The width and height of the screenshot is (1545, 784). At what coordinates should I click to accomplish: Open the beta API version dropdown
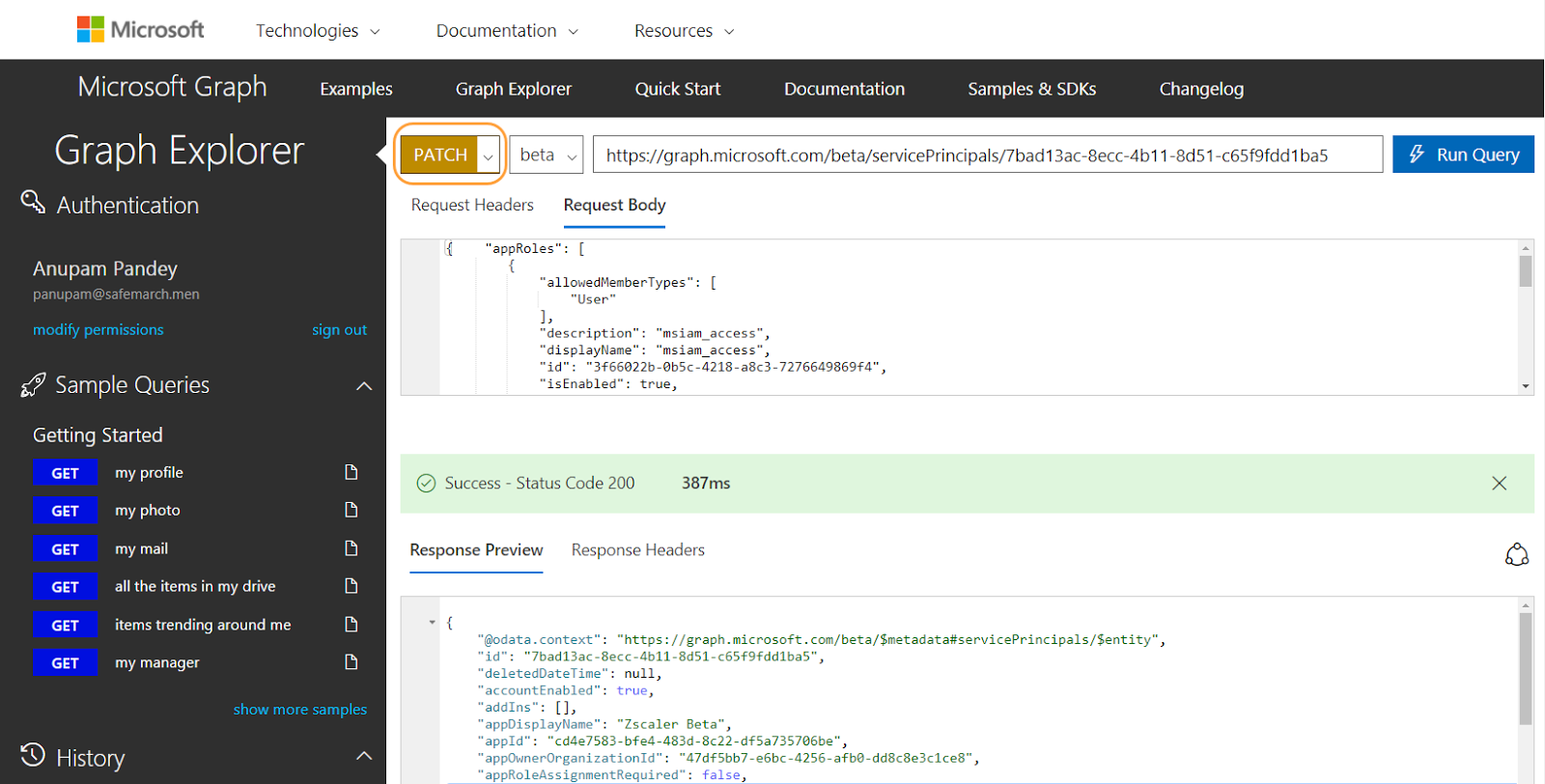coord(547,154)
